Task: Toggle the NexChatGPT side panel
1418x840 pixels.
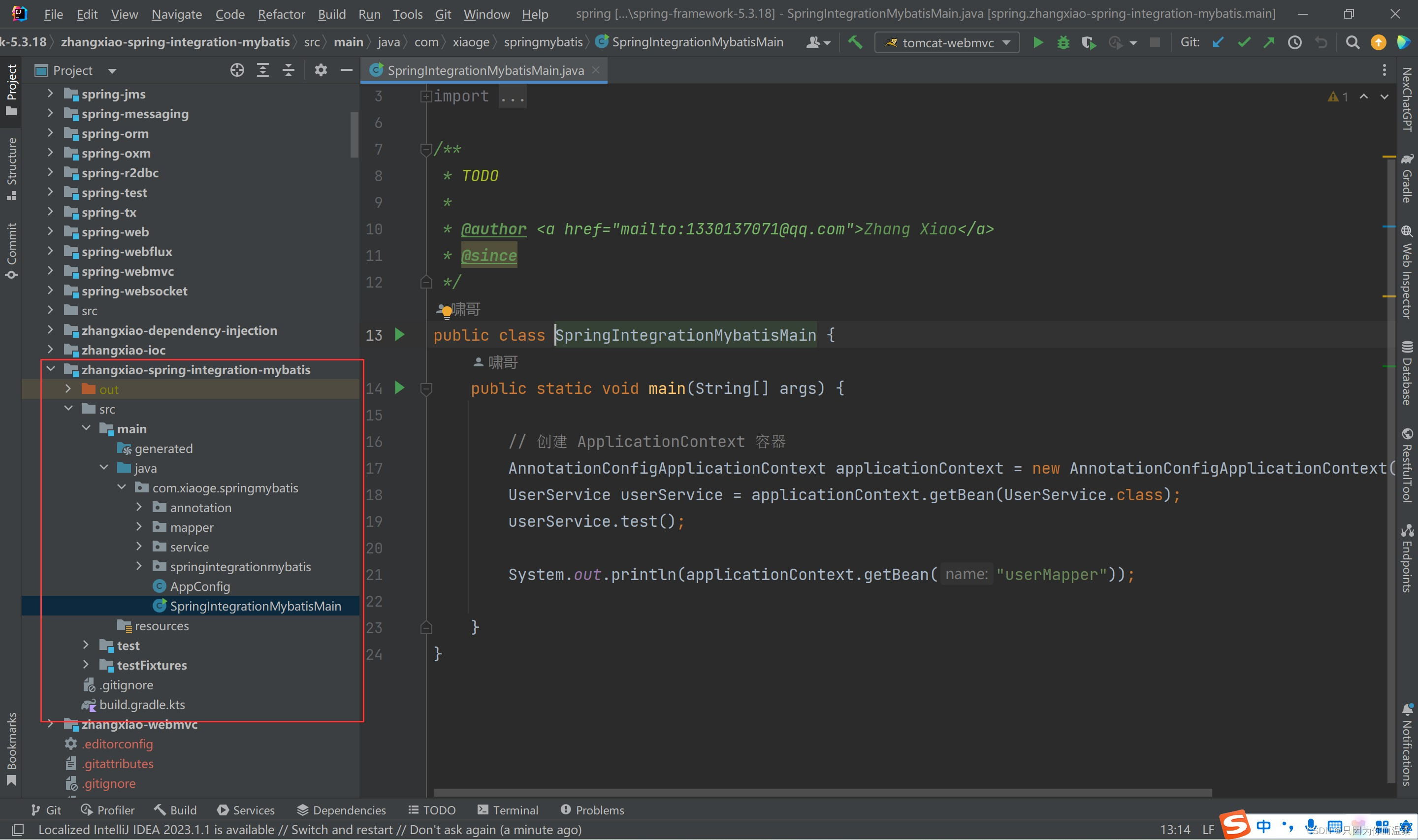Action: [x=1407, y=99]
